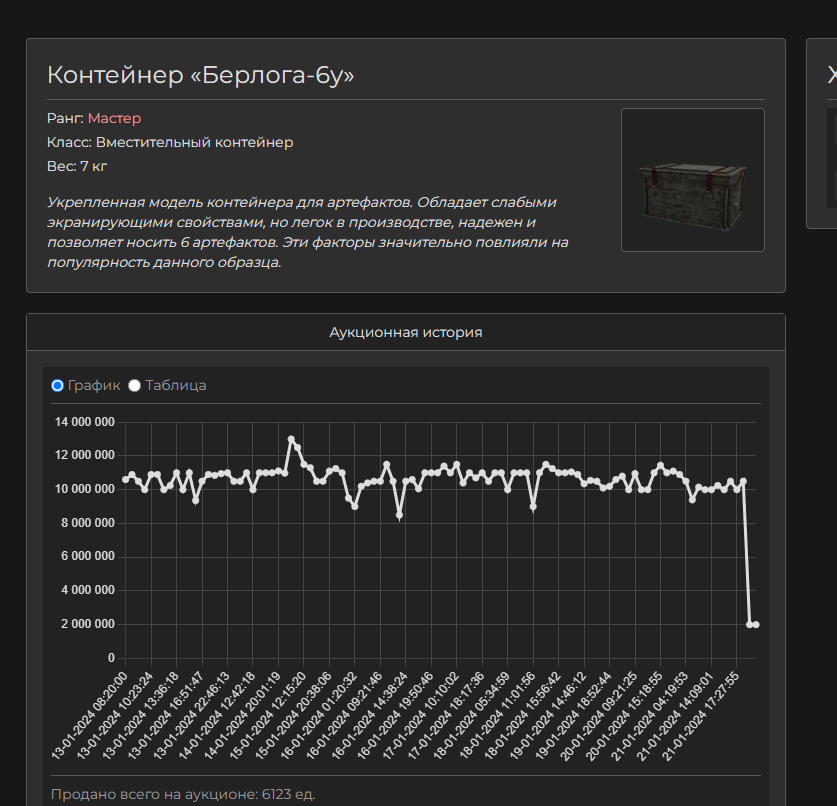Switch to the Таблица view option
Viewport: 837px width, 806px height.
[x=135, y=385]
